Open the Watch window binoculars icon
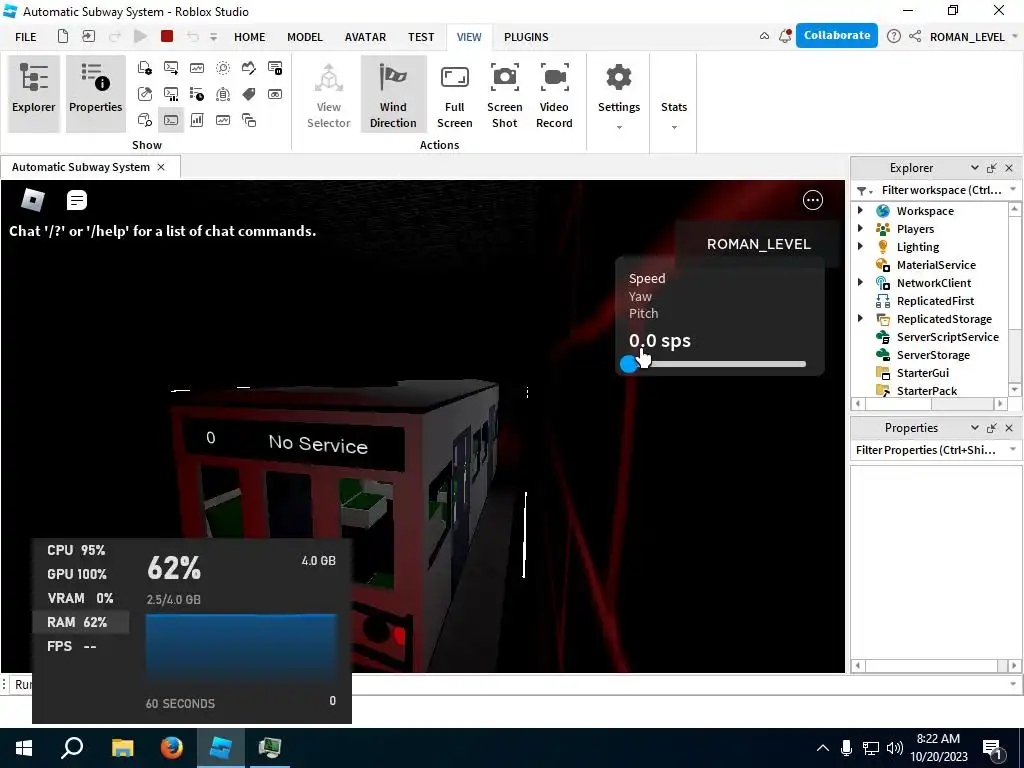1024x768 pixels. tap(275, 94)
